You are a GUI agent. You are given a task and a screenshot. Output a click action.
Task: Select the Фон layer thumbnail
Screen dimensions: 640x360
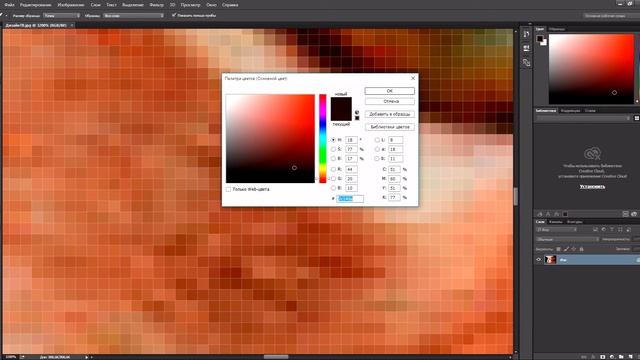pos(550,260)
